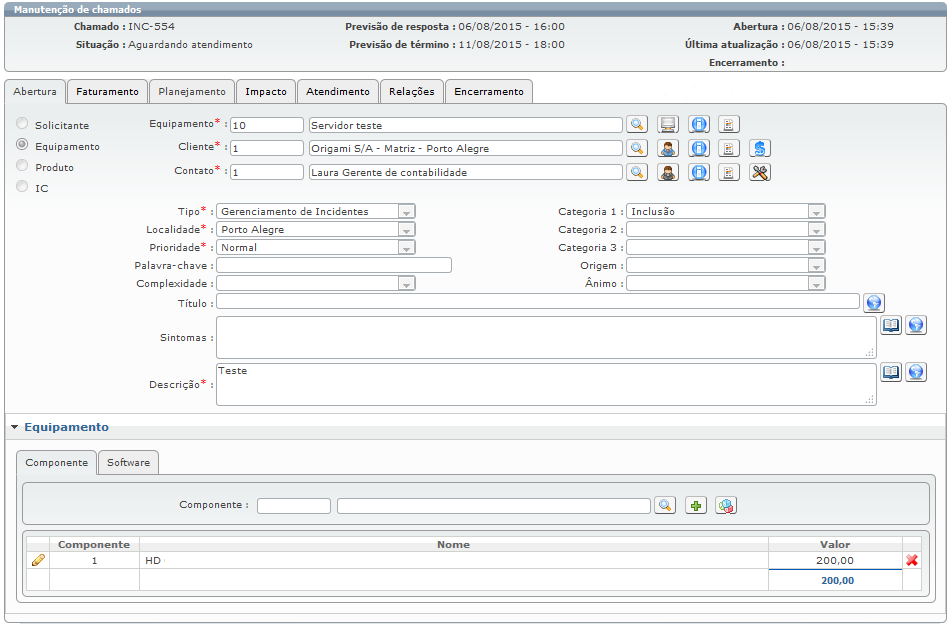This screenshot has height=628, width=951.
Task: Open the Encerramento tab
Action: [x=489, y=92]
